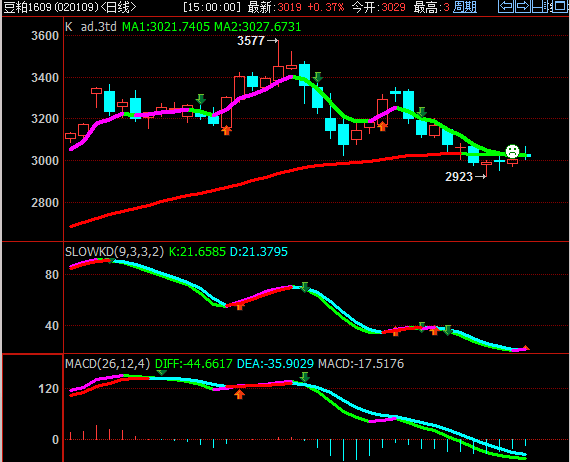The image size is (570, 462).
Task: Click the +0.37% change value
Action: [326, 7]
